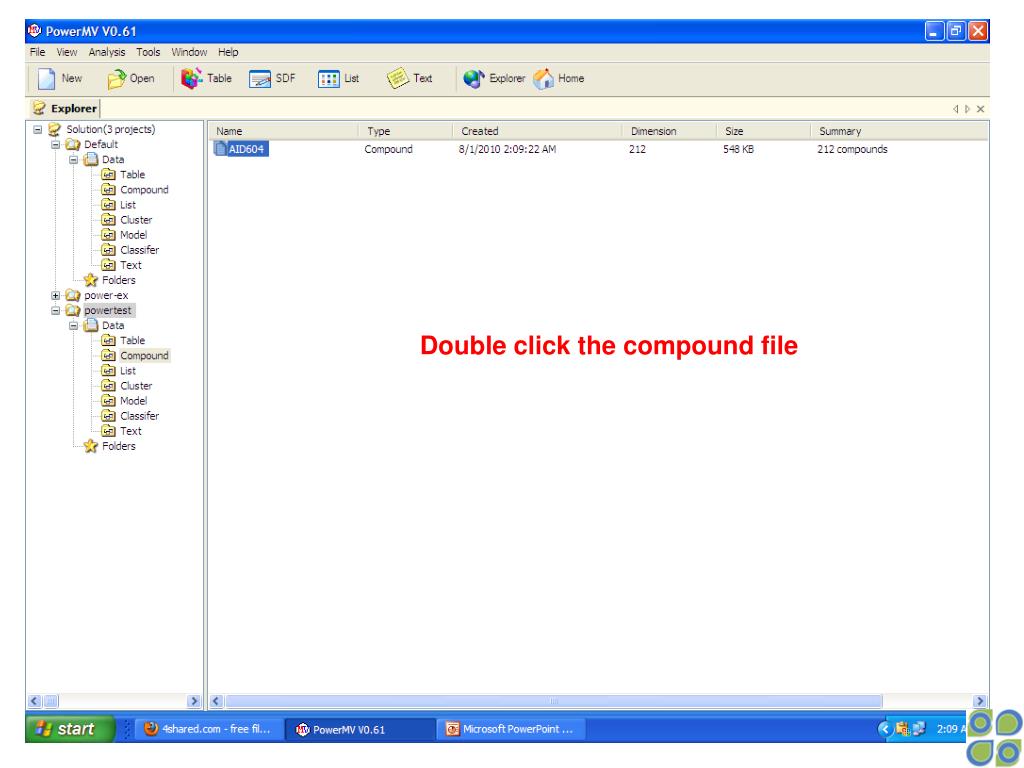Click Folders star icon under Default
This screenshot has width=1024, height=768.
point(91,280)
